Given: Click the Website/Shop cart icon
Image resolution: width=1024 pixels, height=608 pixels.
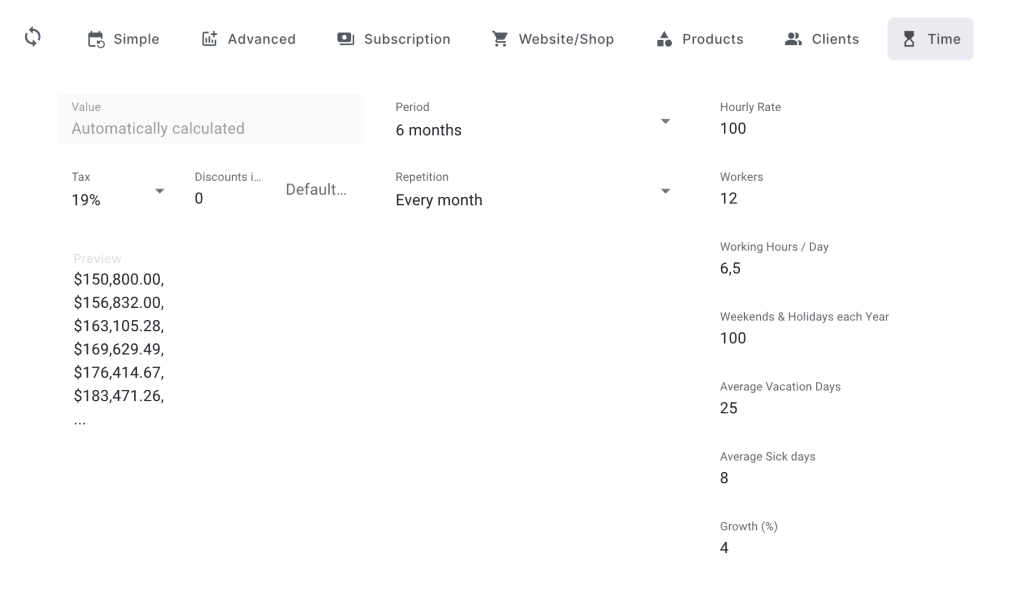Looking at the screenshot, I should point(500,39).
